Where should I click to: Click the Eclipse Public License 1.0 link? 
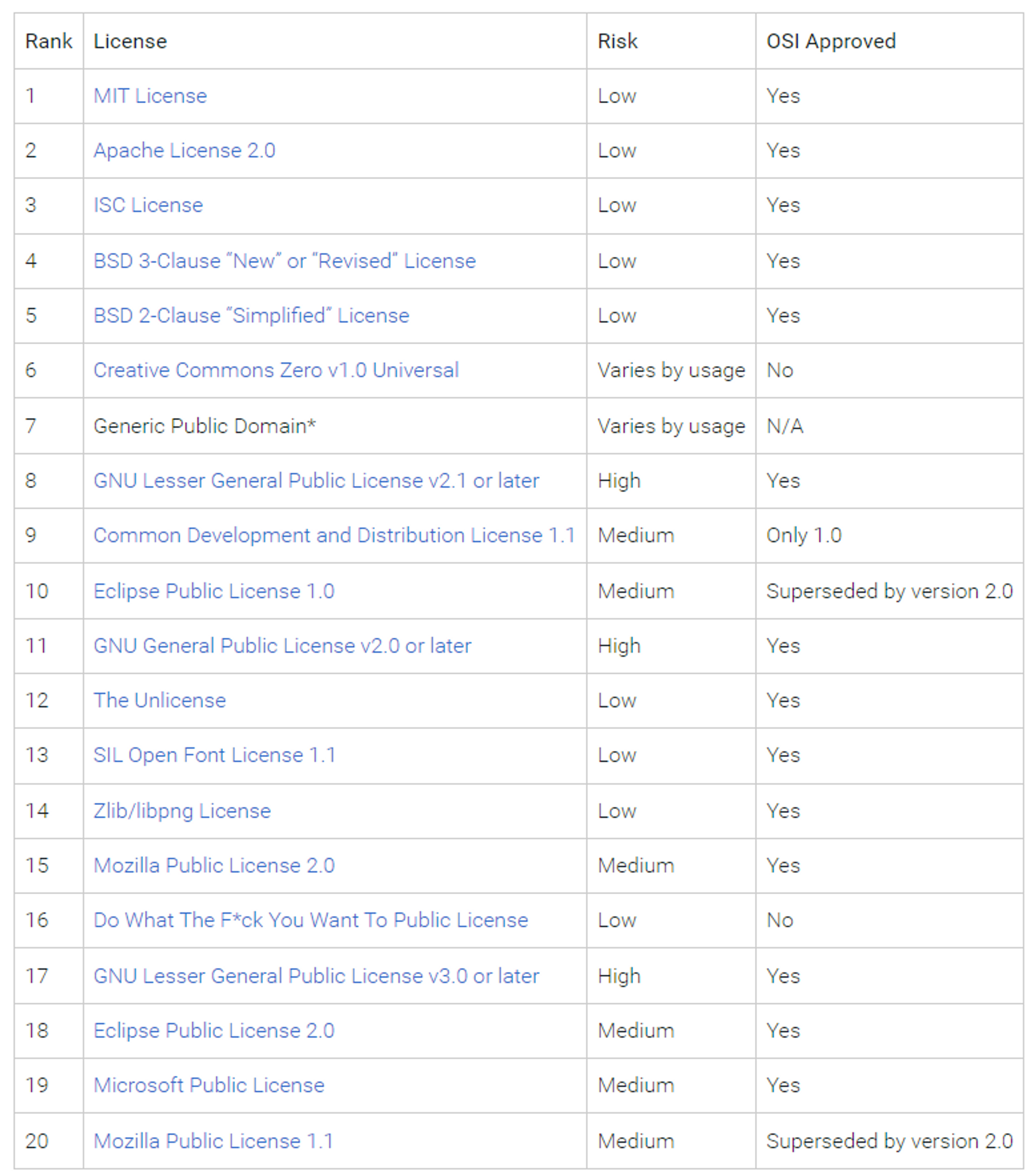[214, 591]
